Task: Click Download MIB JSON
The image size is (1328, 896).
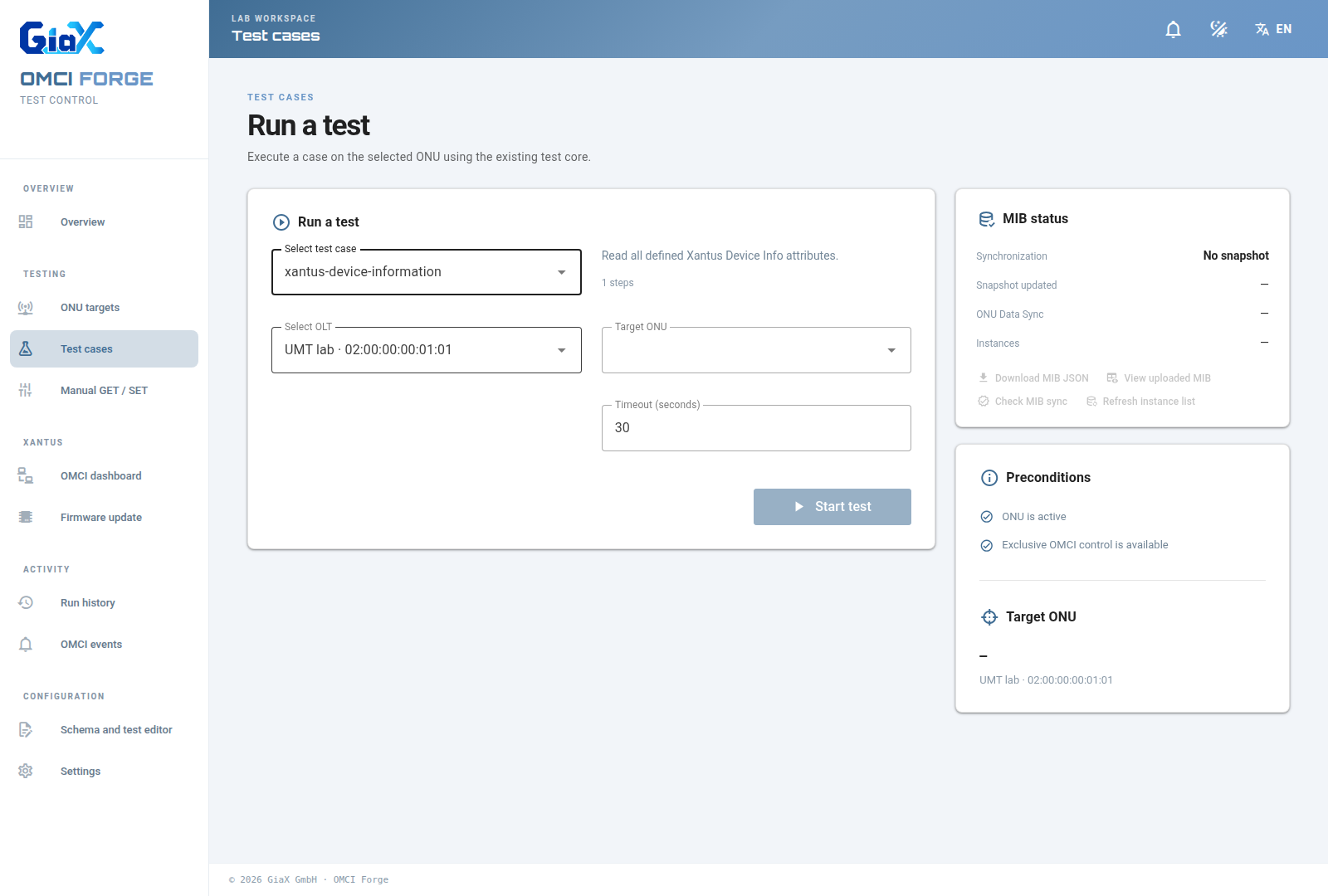Action: (1033, 378)
